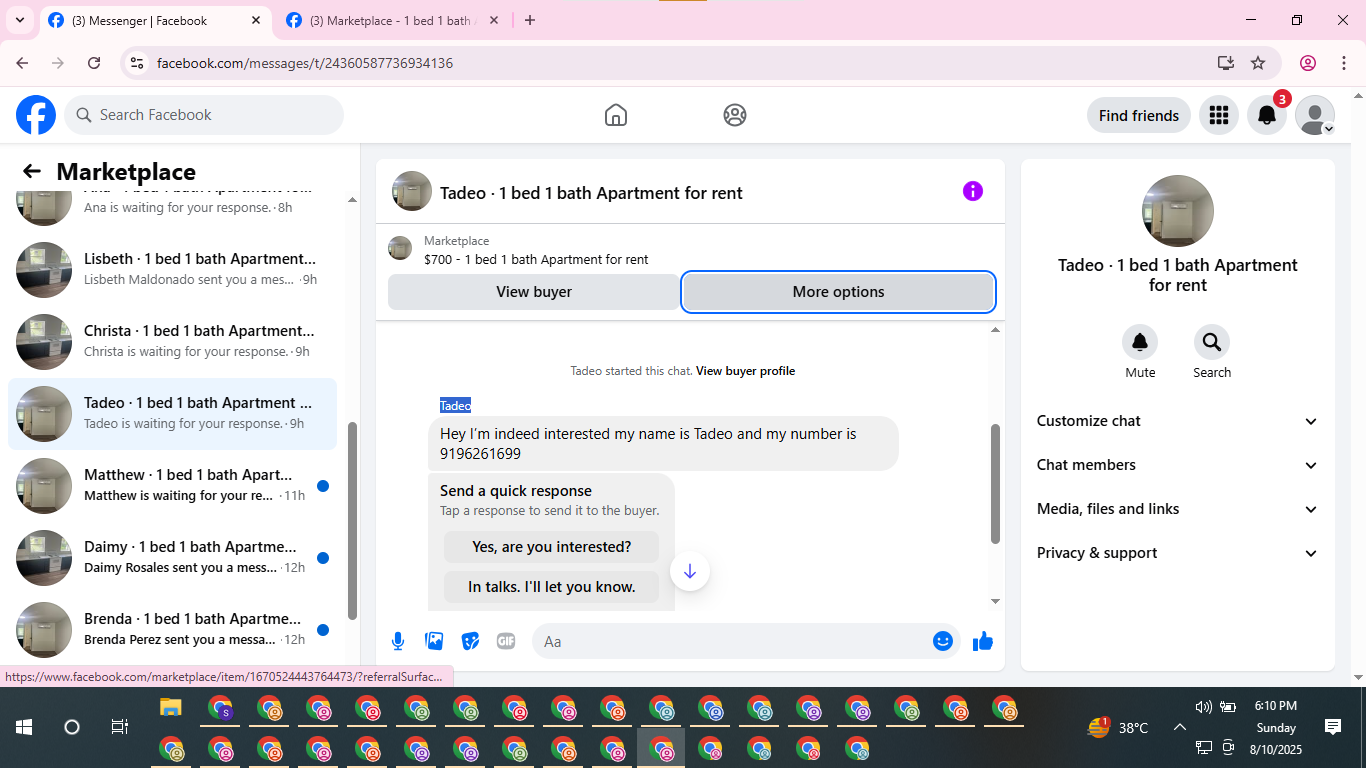The image size is (1366, 768).
Task: Click the browser address bar URL
Action: point(305,63)
